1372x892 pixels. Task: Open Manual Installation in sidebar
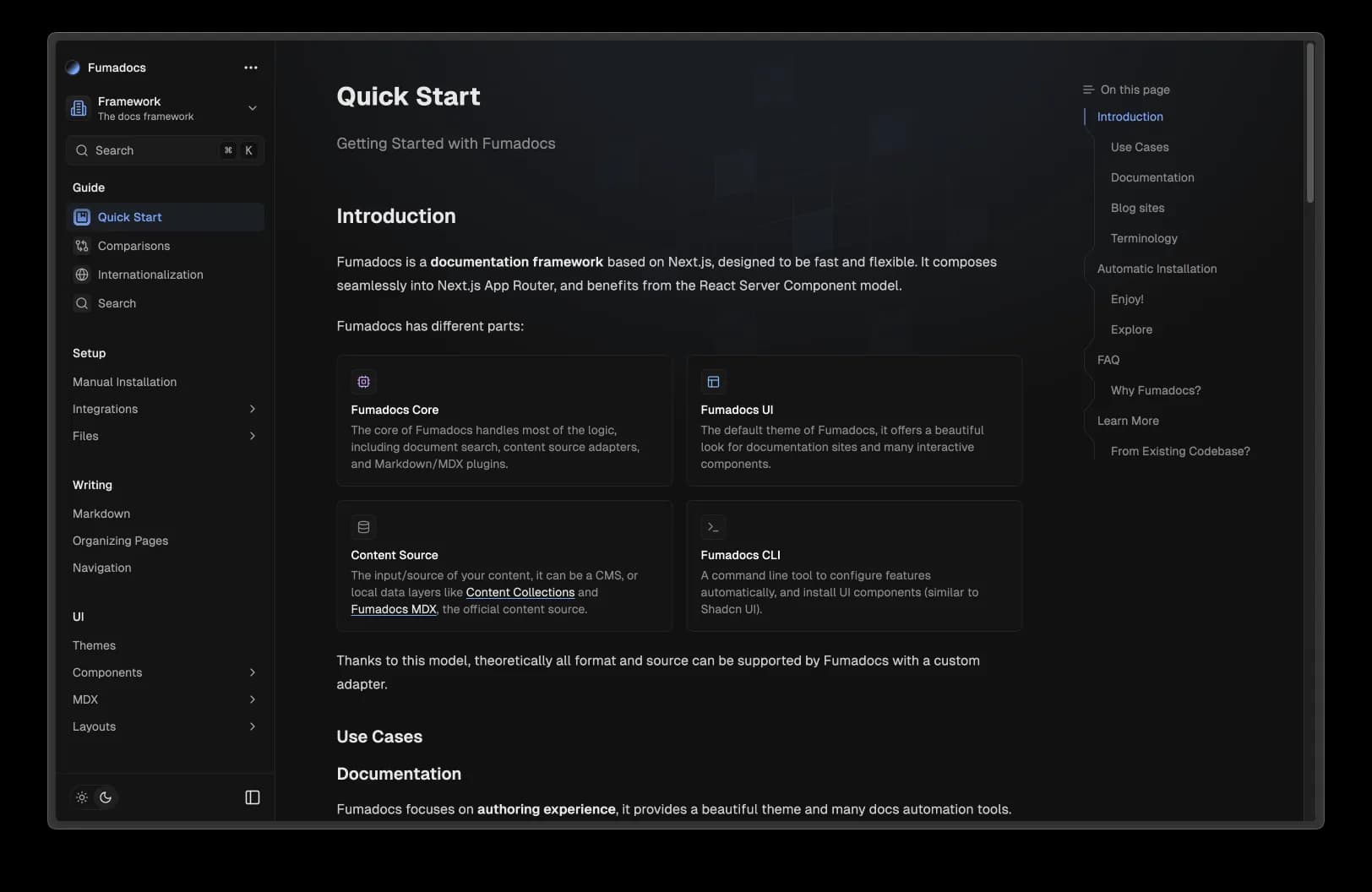[x=125, y=382]
